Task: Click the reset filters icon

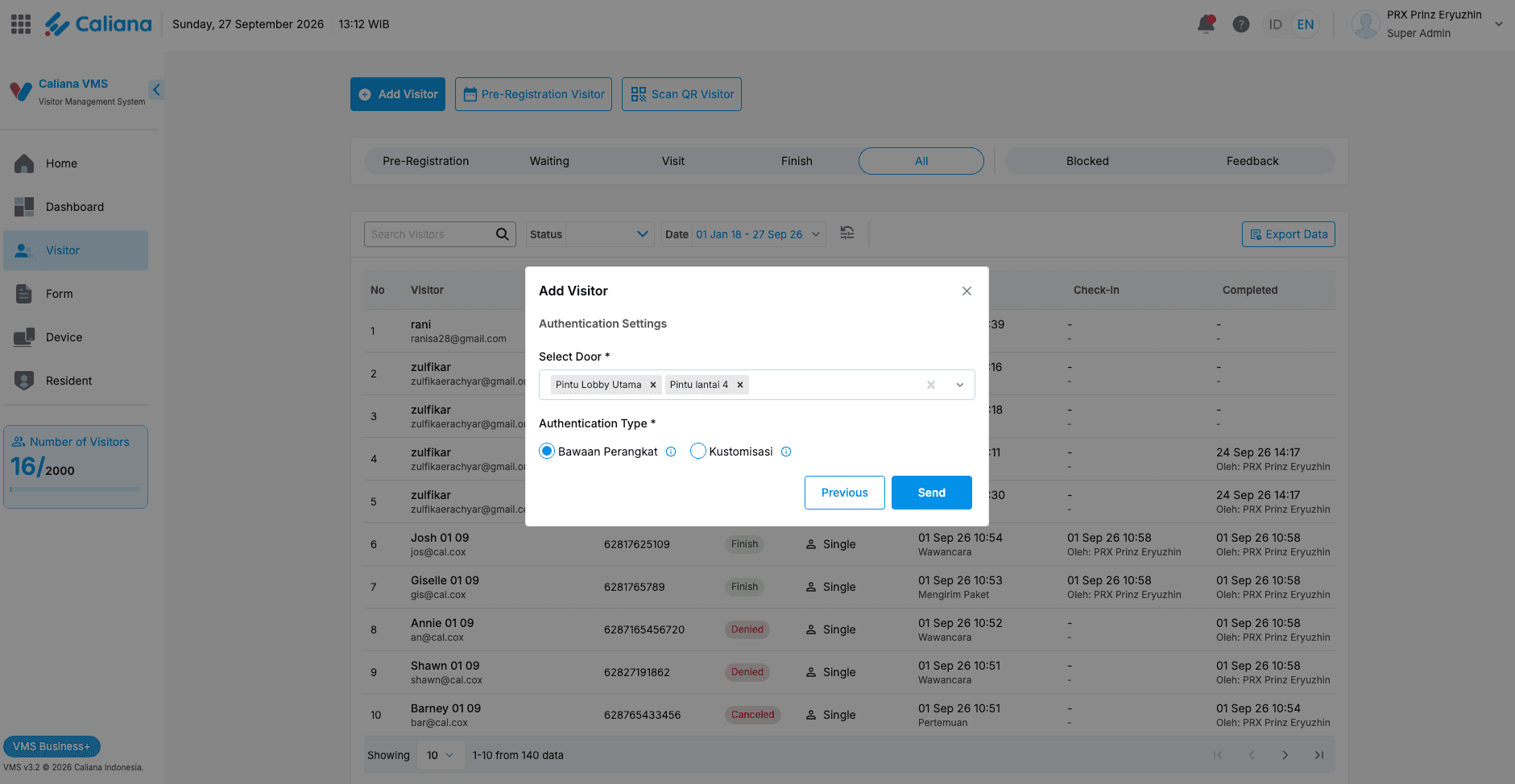Action: 847,233
